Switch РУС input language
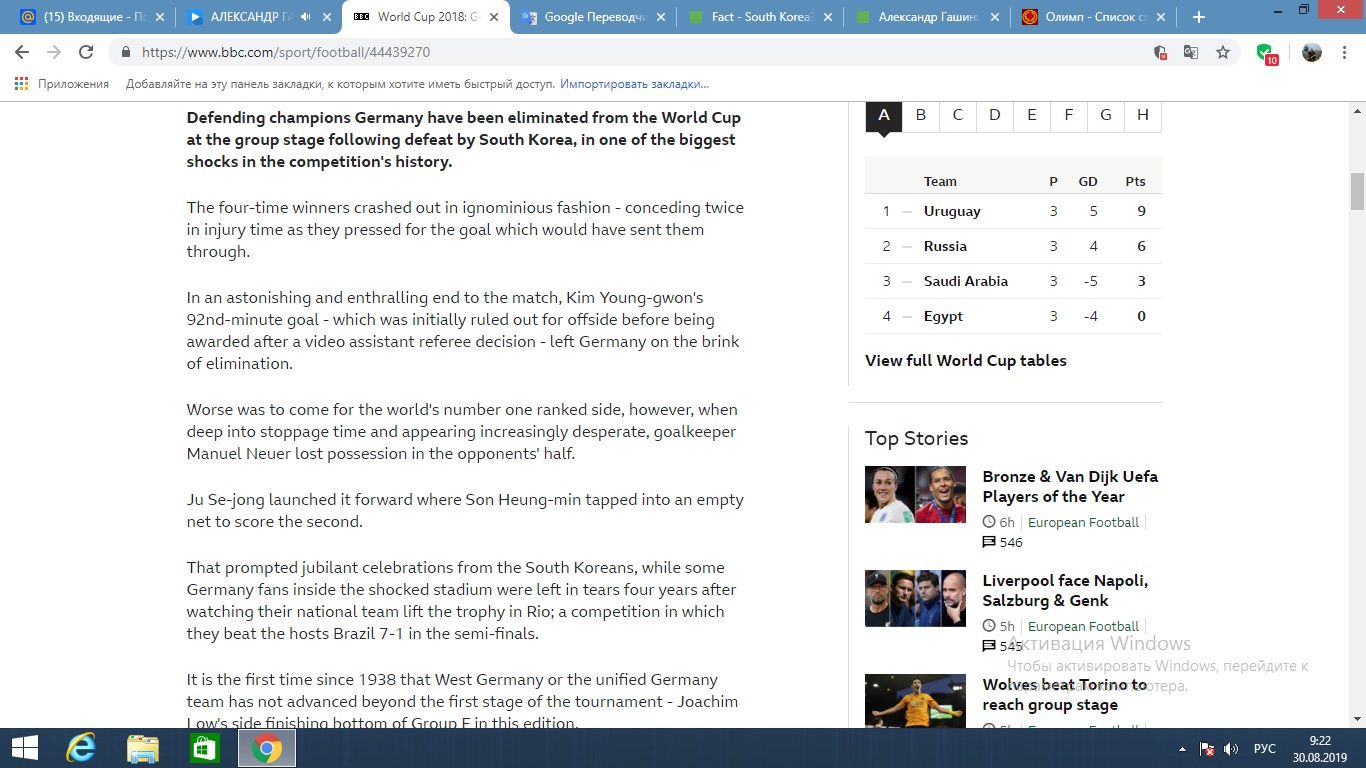Viewport: 1366px width, 768px height. click(1265, 749)
